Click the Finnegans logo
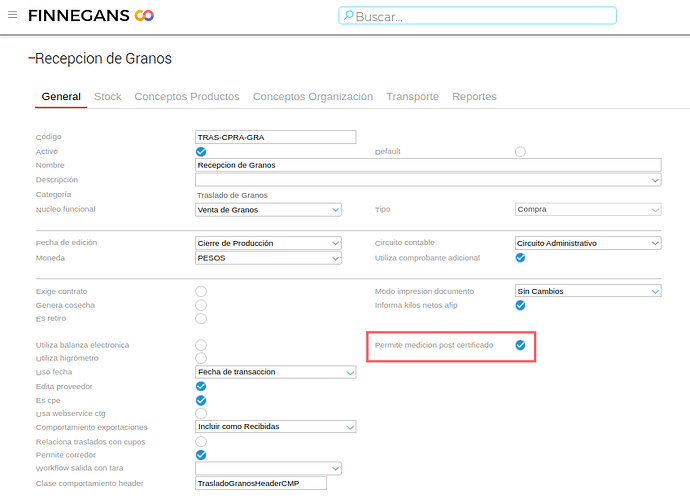 tap(91, 15)
